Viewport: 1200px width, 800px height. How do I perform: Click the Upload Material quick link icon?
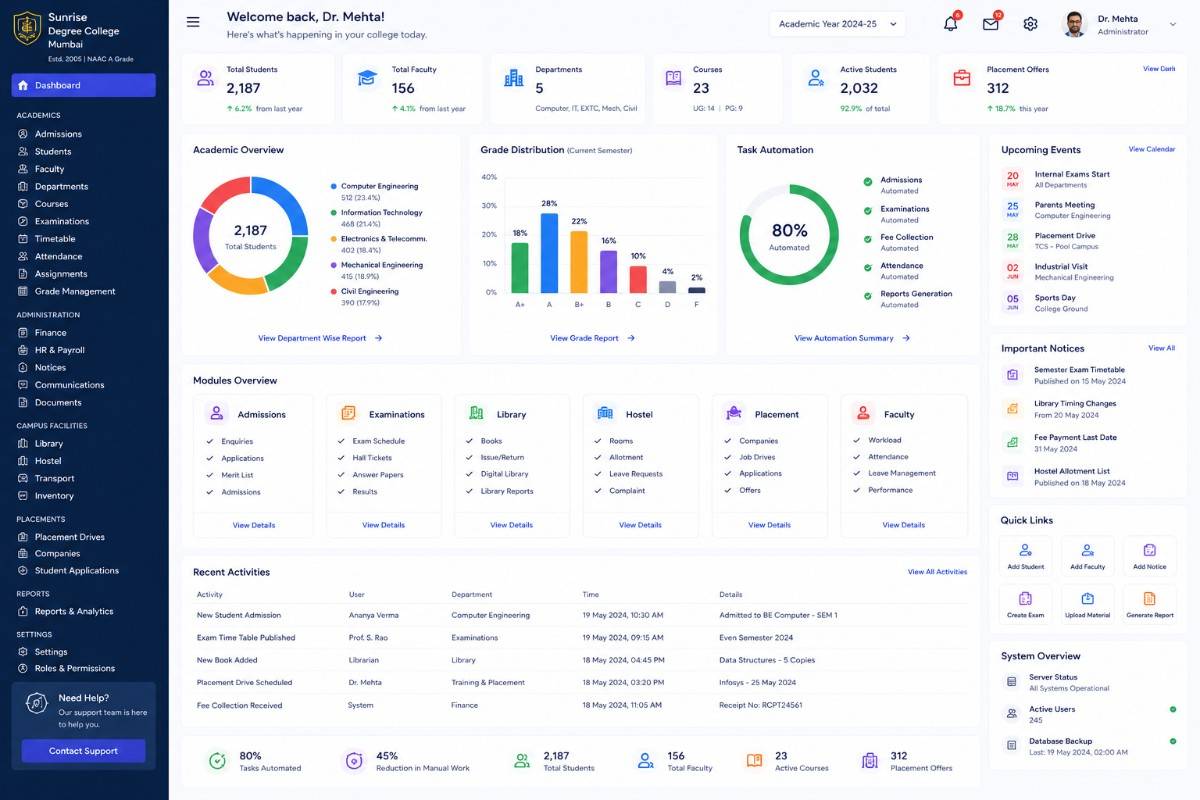pos(1087,598)
